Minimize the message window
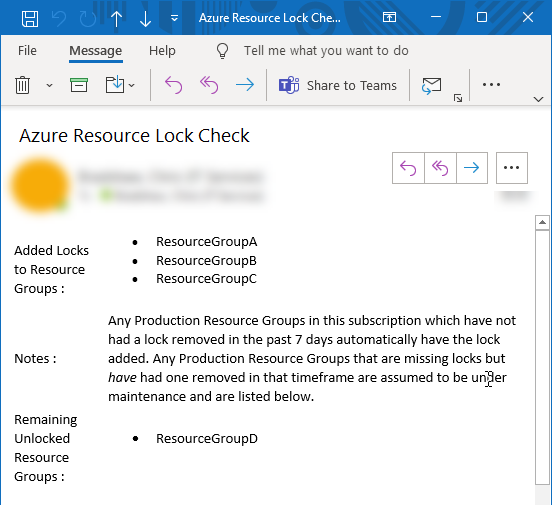The height and width of the screenshot is (505, 552). click(436, 17)
